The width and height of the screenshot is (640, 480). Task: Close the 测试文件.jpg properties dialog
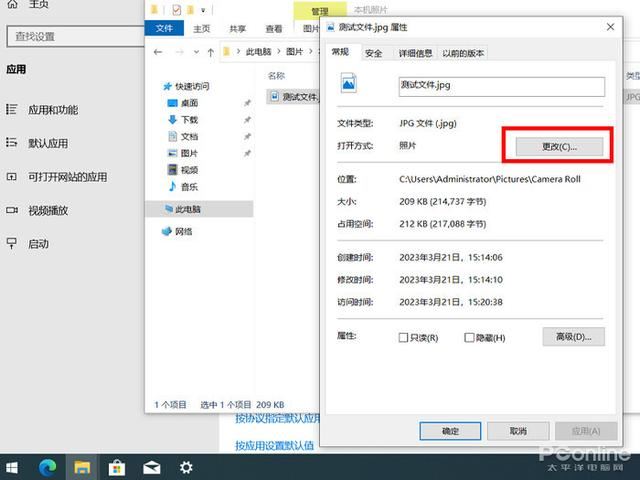610,27
